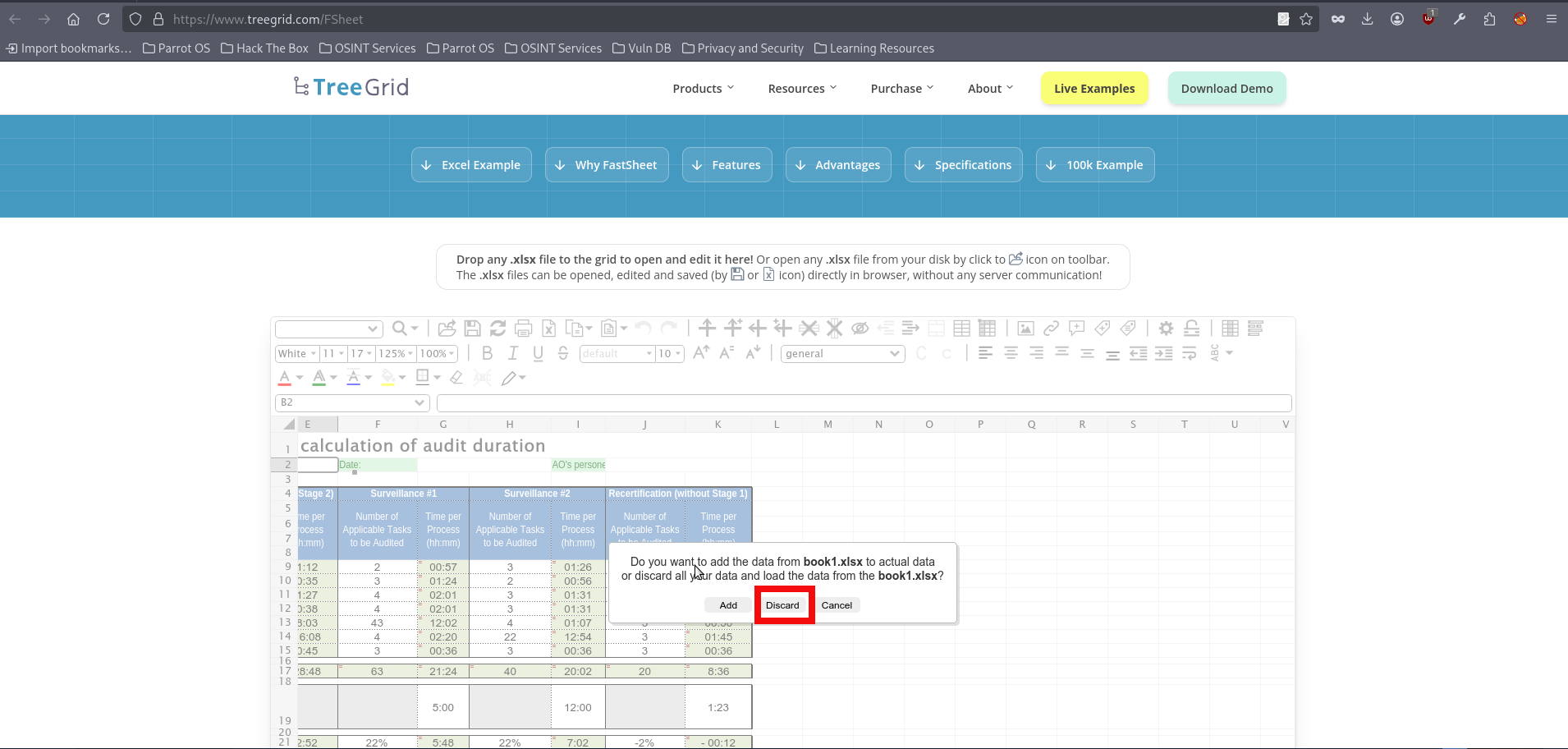The height and width of the screenshot is (749, 1568).
Task: Click the save floppy disk icon
Action: click(x=472, y=329)
